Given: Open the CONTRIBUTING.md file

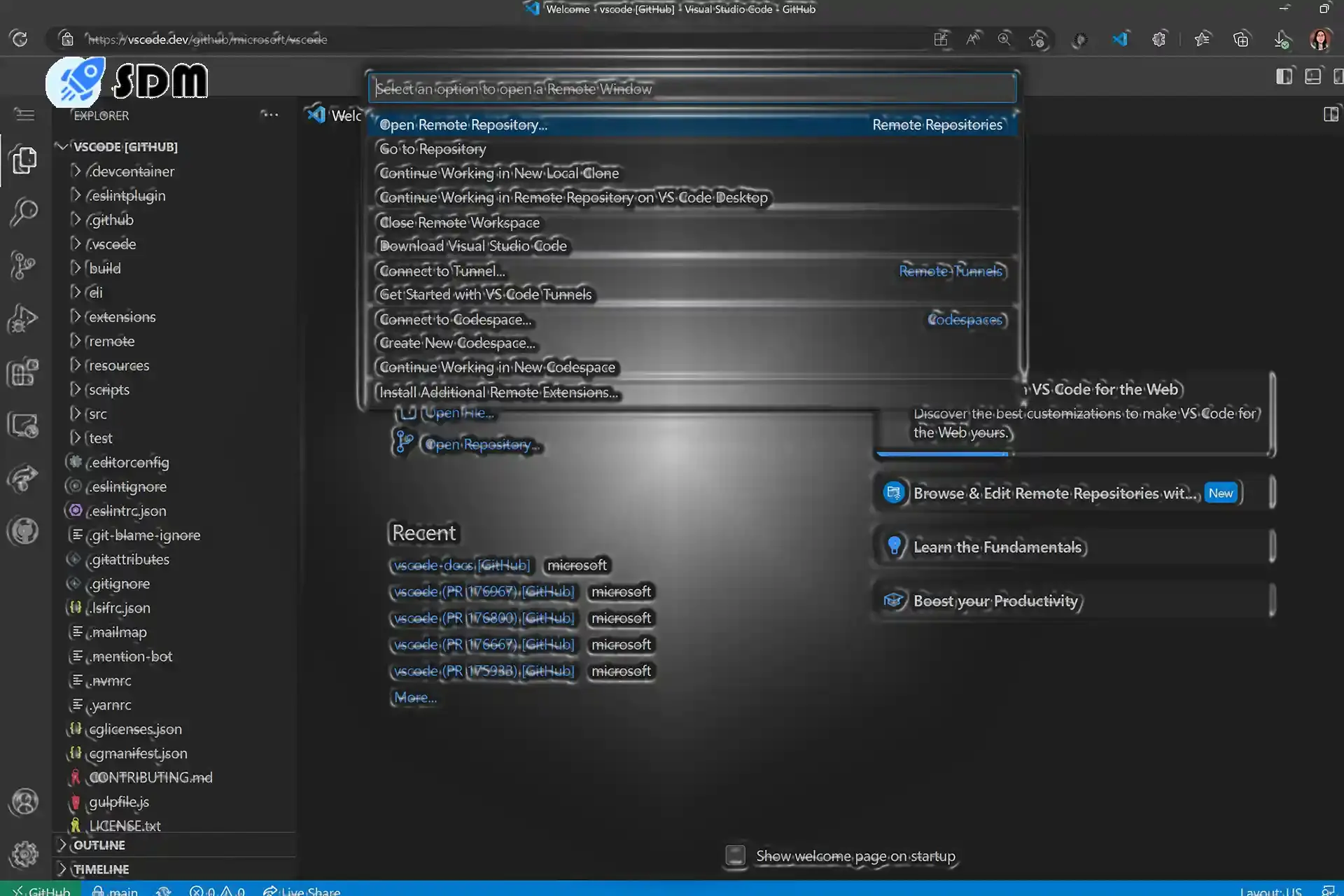Looking at the screenshot, I should click(x=150, y=778).
